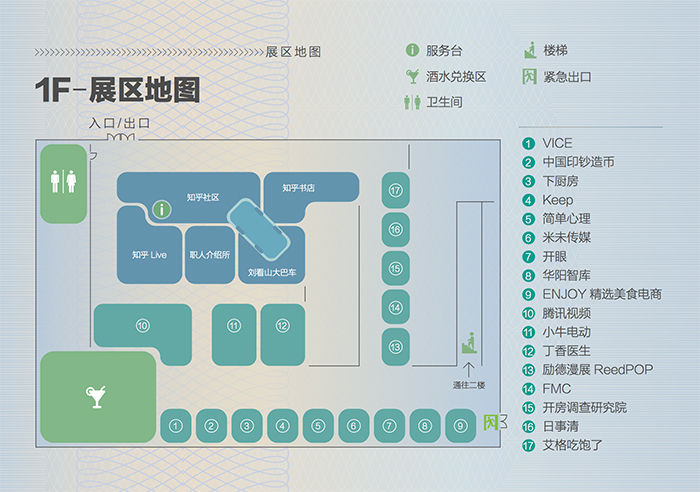The height and width of the screenshot is (492, 700).
Task: Select booth 6 on the map
Action: pyautogui.click(x=354, y=426)
